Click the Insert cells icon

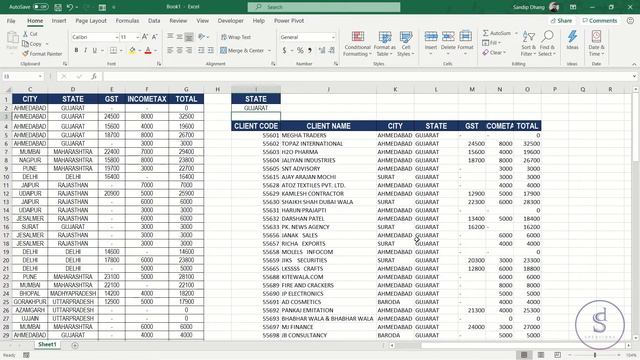(x=431, y=37)
